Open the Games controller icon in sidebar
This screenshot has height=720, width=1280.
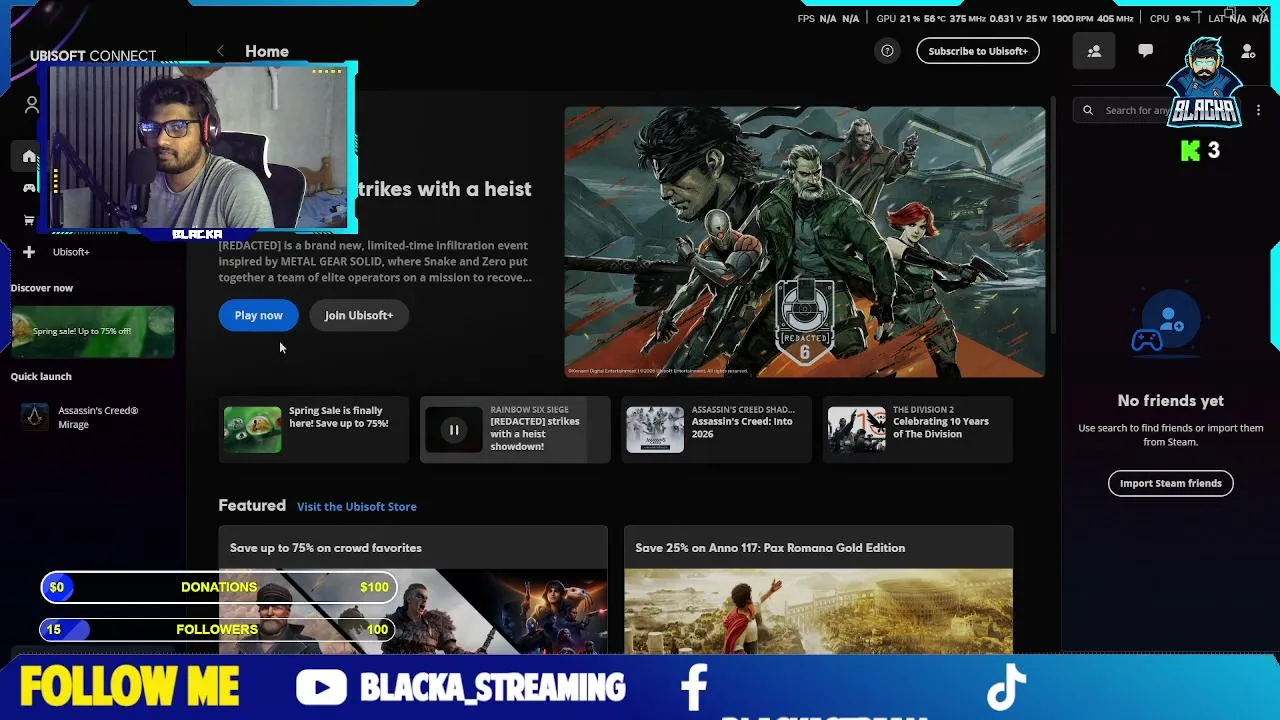click(29, 188)
